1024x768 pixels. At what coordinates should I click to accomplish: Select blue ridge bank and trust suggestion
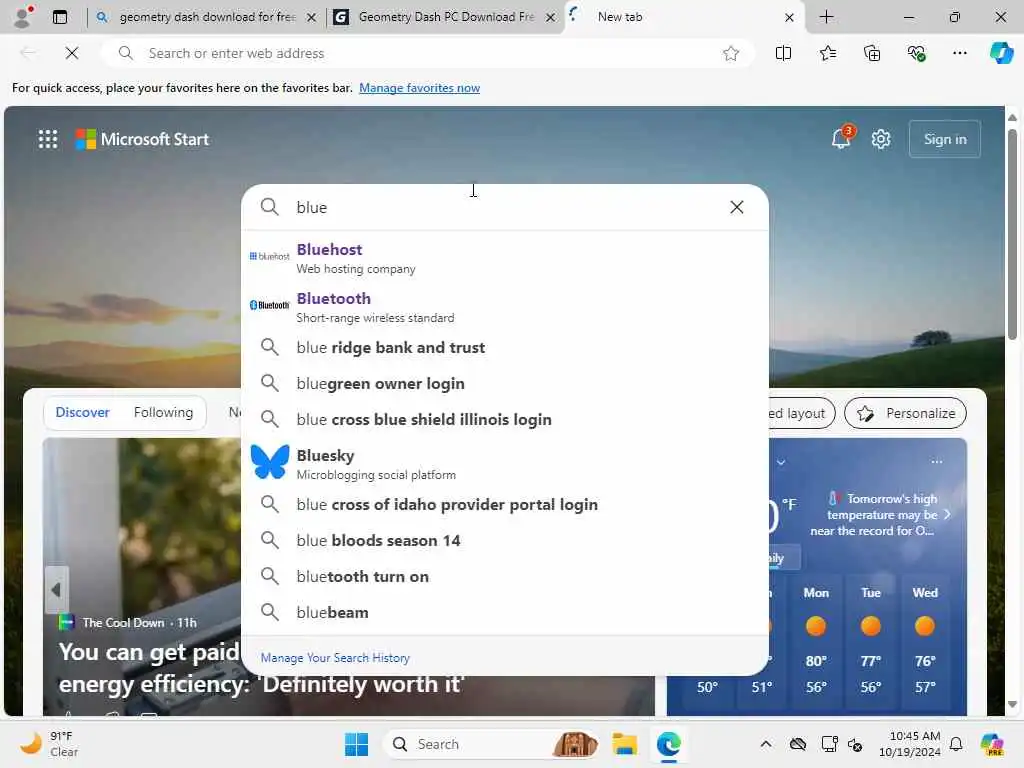coord(504,347)
